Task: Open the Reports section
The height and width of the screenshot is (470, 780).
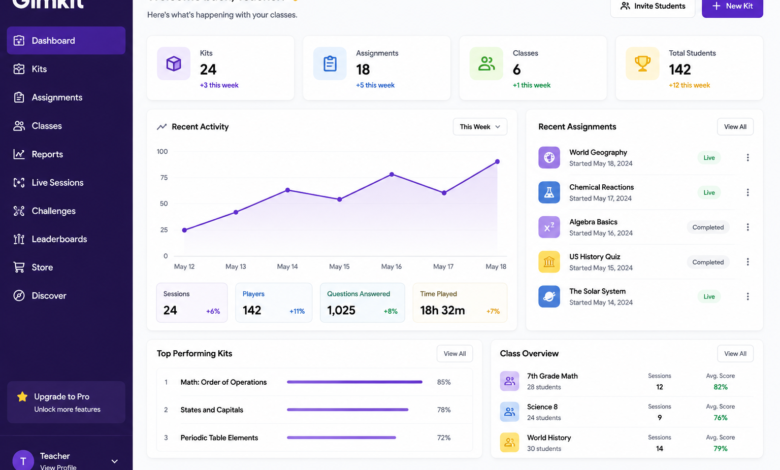Action: click(x=66, y=154)
